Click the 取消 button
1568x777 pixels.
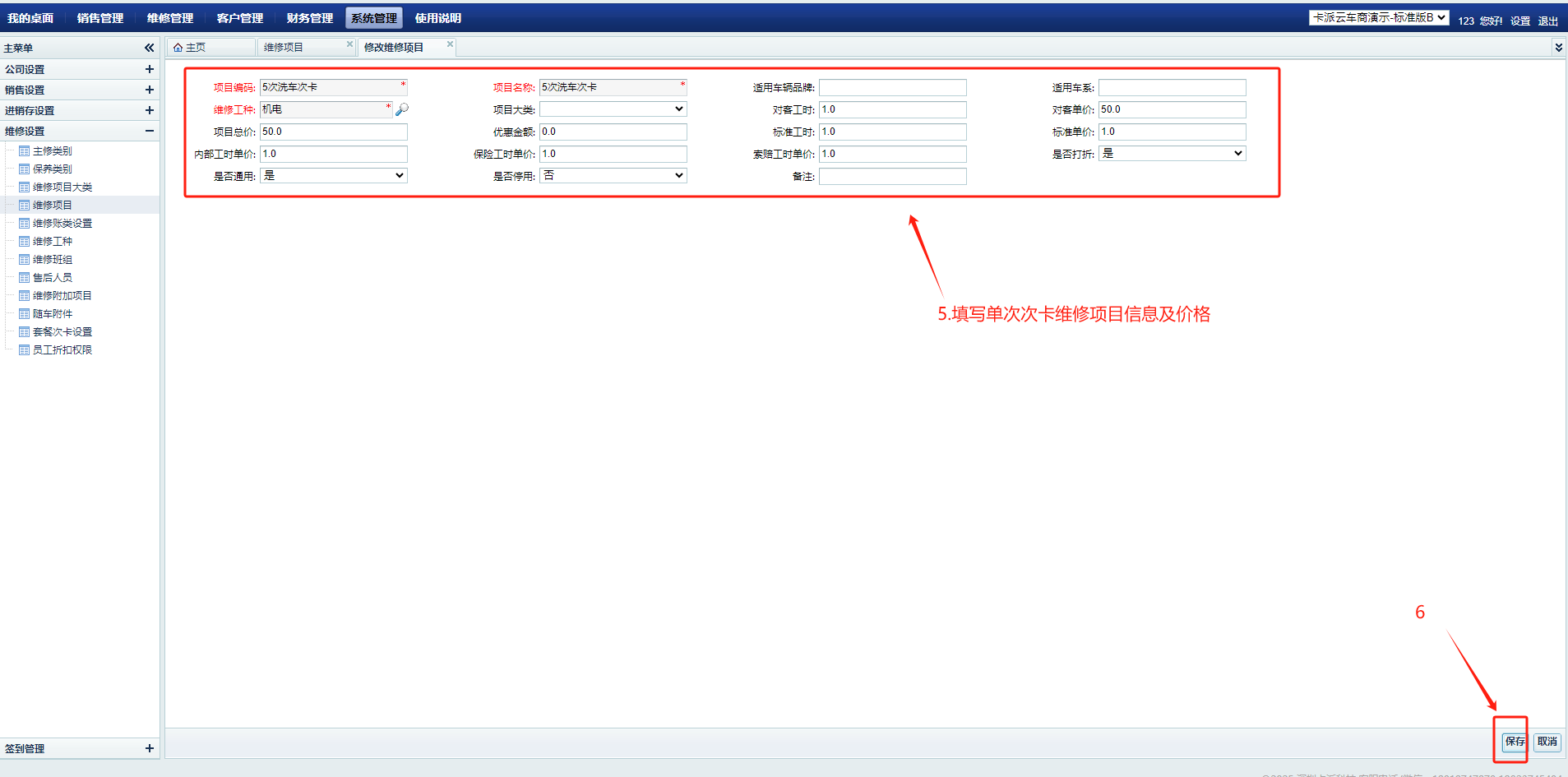coord(1547,742)
